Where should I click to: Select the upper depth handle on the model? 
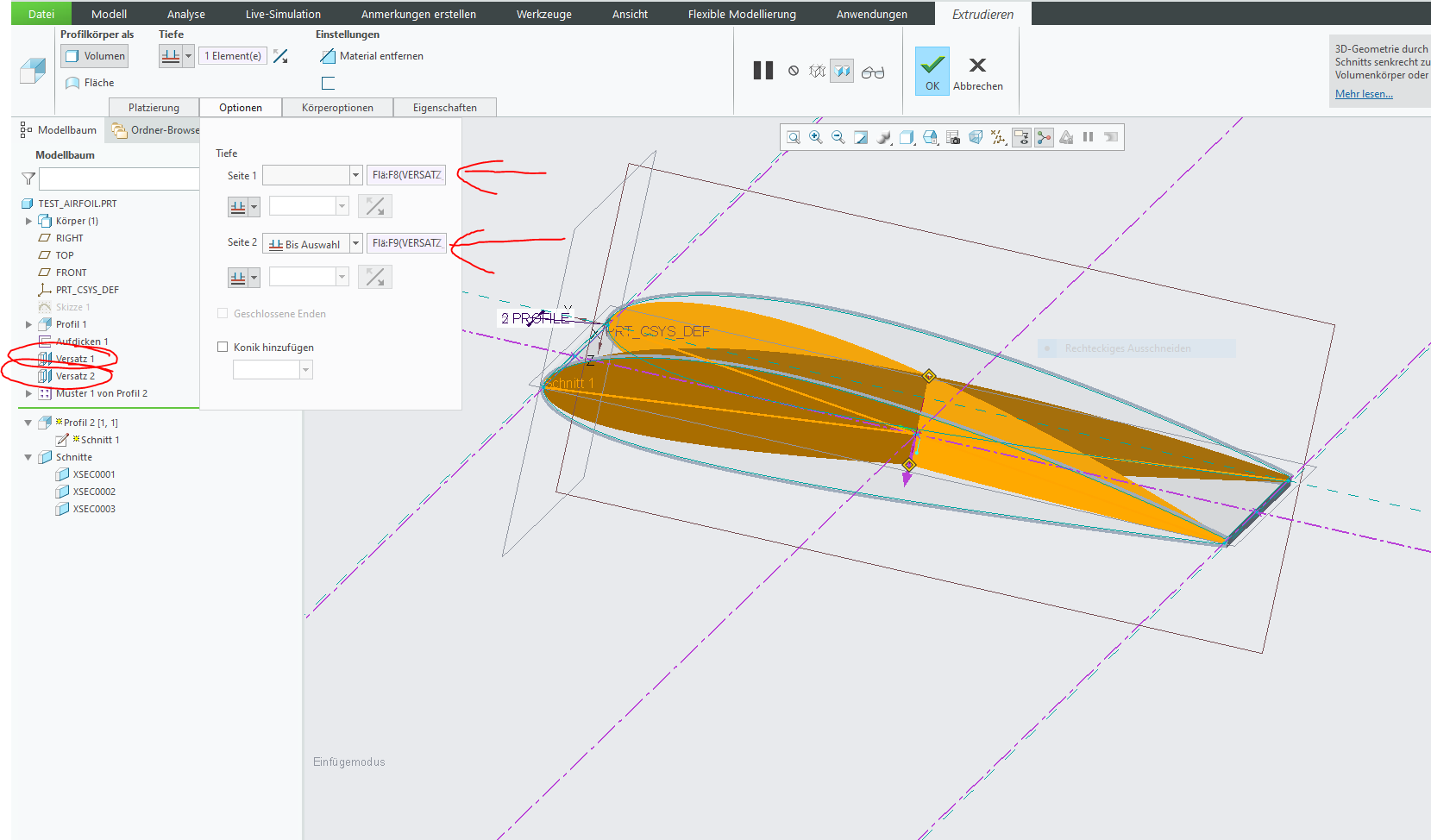click(x=929, y=376)
